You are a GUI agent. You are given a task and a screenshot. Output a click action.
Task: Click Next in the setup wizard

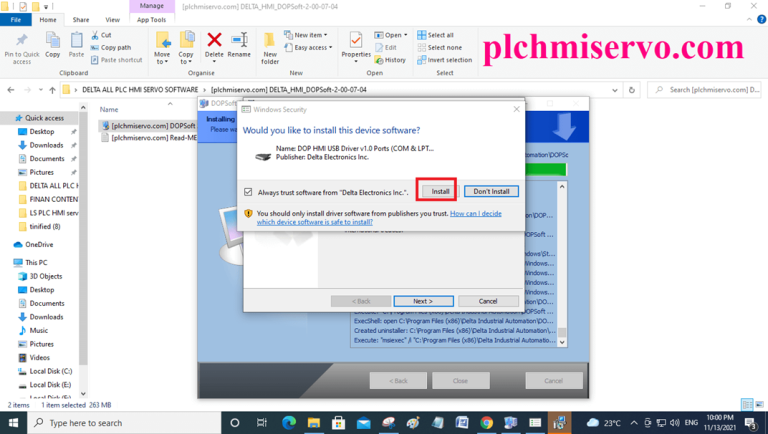423,301
